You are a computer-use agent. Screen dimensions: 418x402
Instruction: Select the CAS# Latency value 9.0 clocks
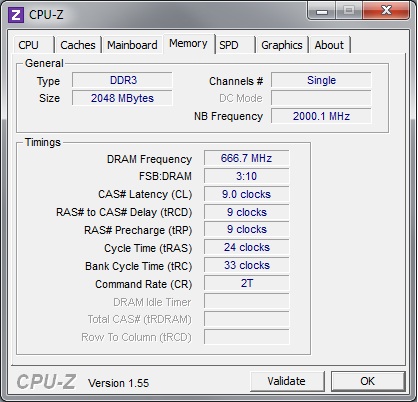(247, 194)
